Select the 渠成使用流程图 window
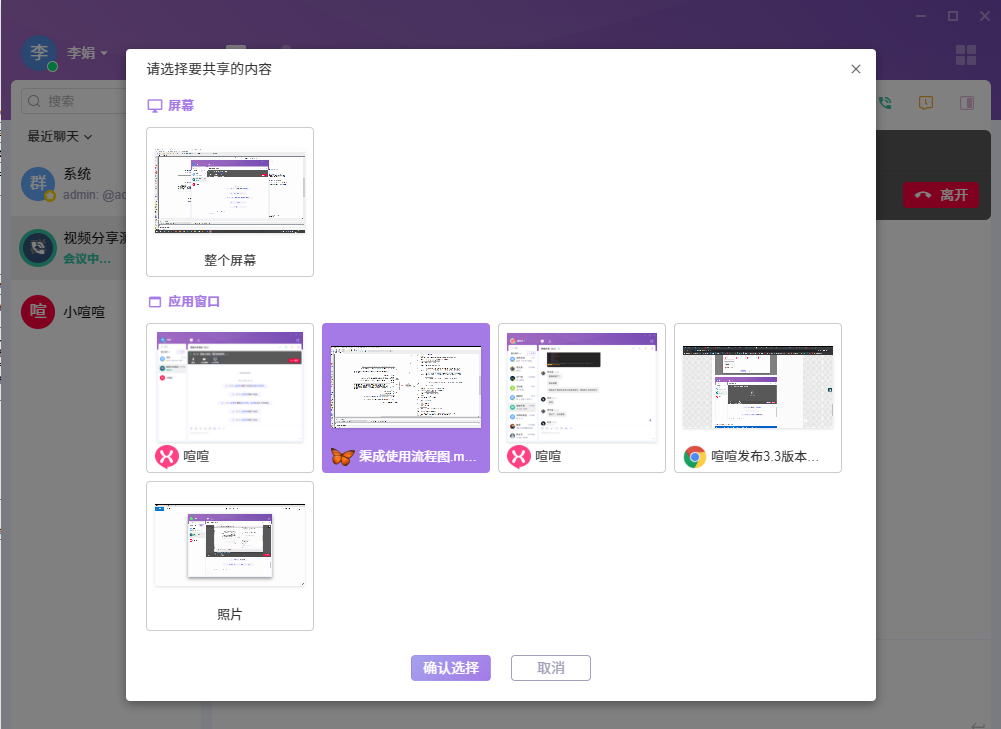 (x=406, y=398)
